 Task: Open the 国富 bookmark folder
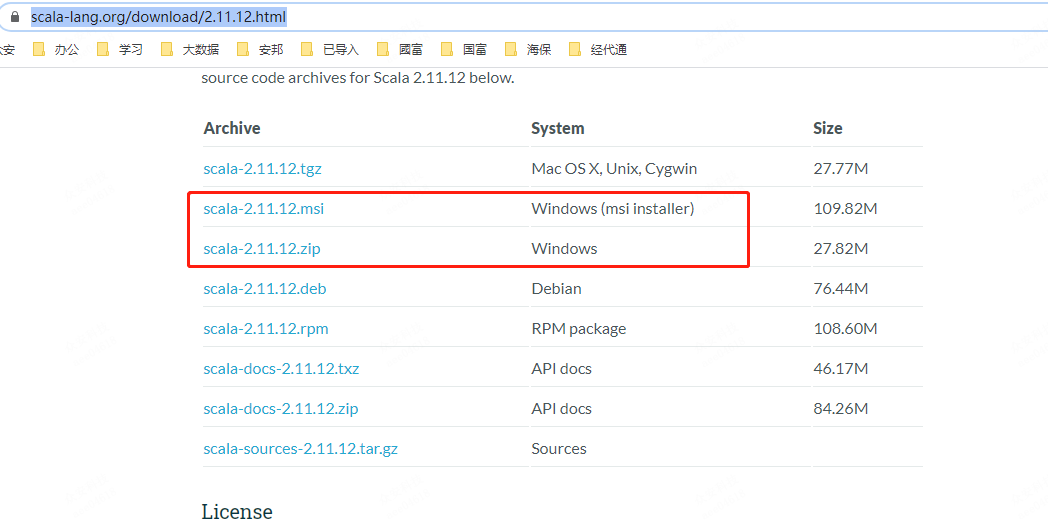click(465, 49)
